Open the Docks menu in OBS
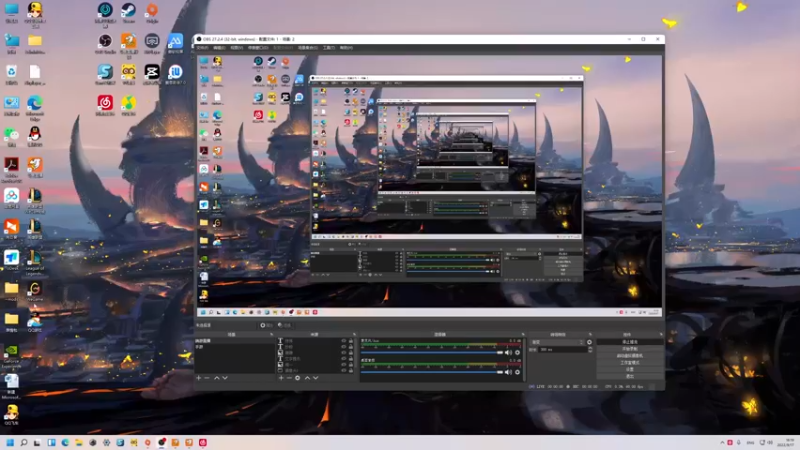Image resolution: width=800 pixels, height=450 pixels. pyautogui.click(x=258, y=48)
